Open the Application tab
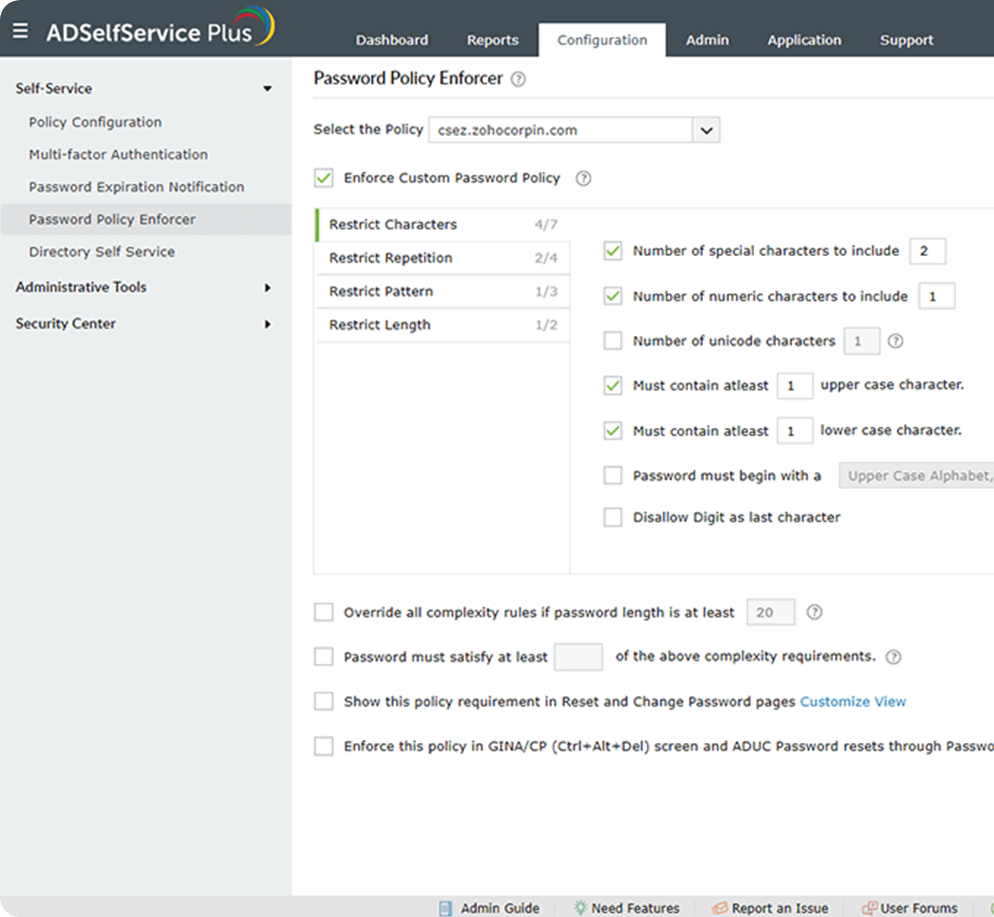994x917 pixels. tap(804, 40)
